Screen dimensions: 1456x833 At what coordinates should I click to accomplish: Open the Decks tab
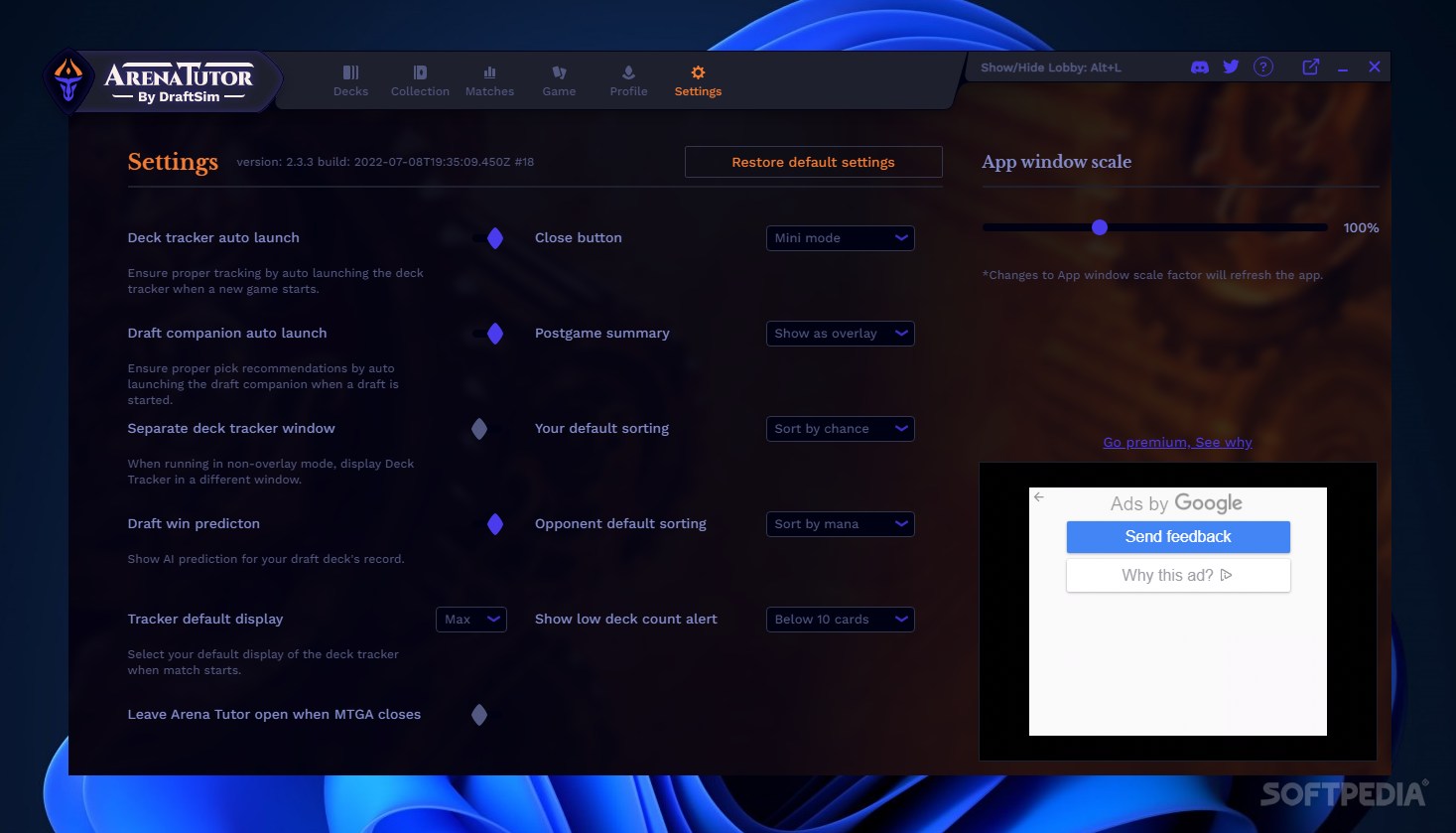(350, 80)
